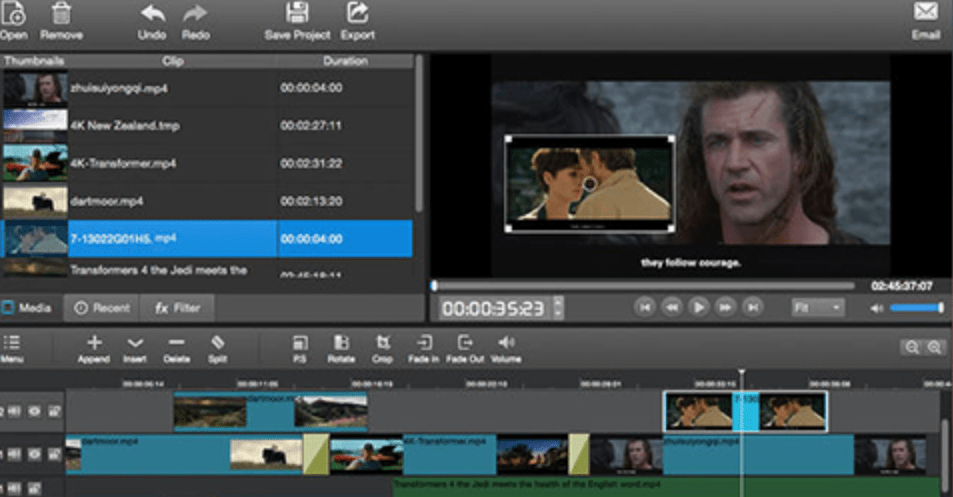Remove clip using Delete minus icon
Image resolution: width=953 pixels, height=497 pixels.
tap(176, 343)
